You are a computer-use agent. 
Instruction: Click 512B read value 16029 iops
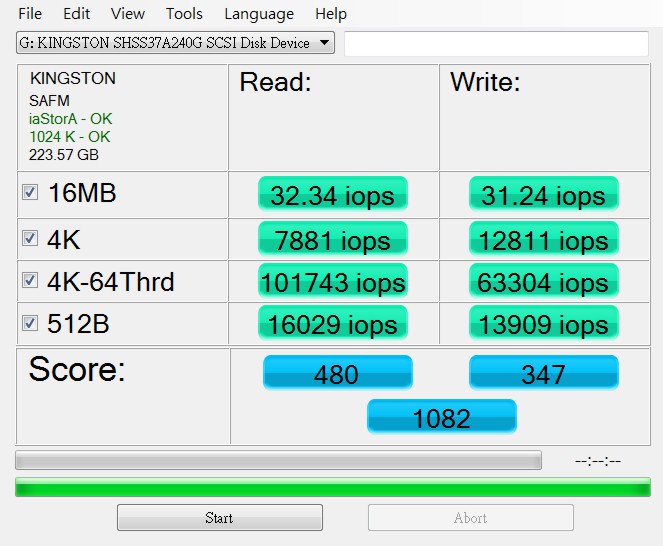tap(333, 323)
